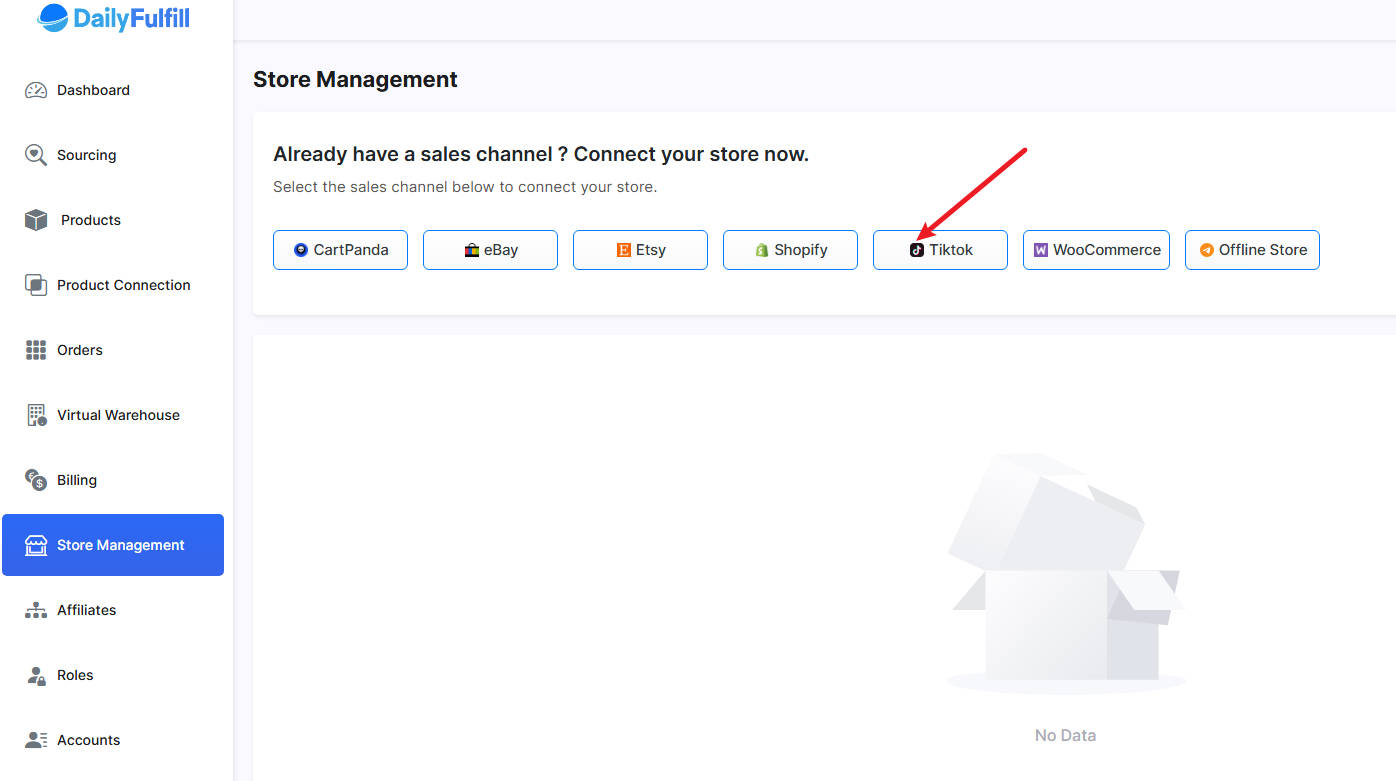Connect a CartPanda store
The width and height of the screenshot is (1396, 781).
coord(340,250)
